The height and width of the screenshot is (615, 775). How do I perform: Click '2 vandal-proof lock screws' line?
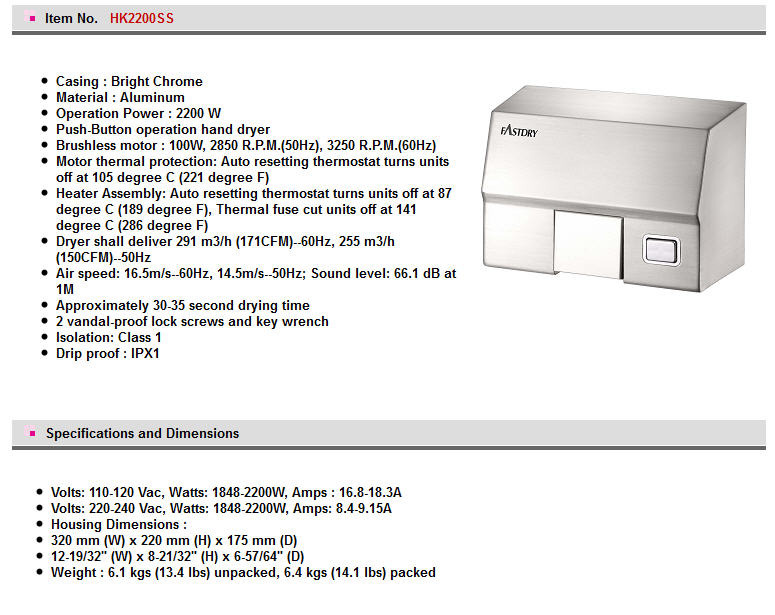coord(192,321)
